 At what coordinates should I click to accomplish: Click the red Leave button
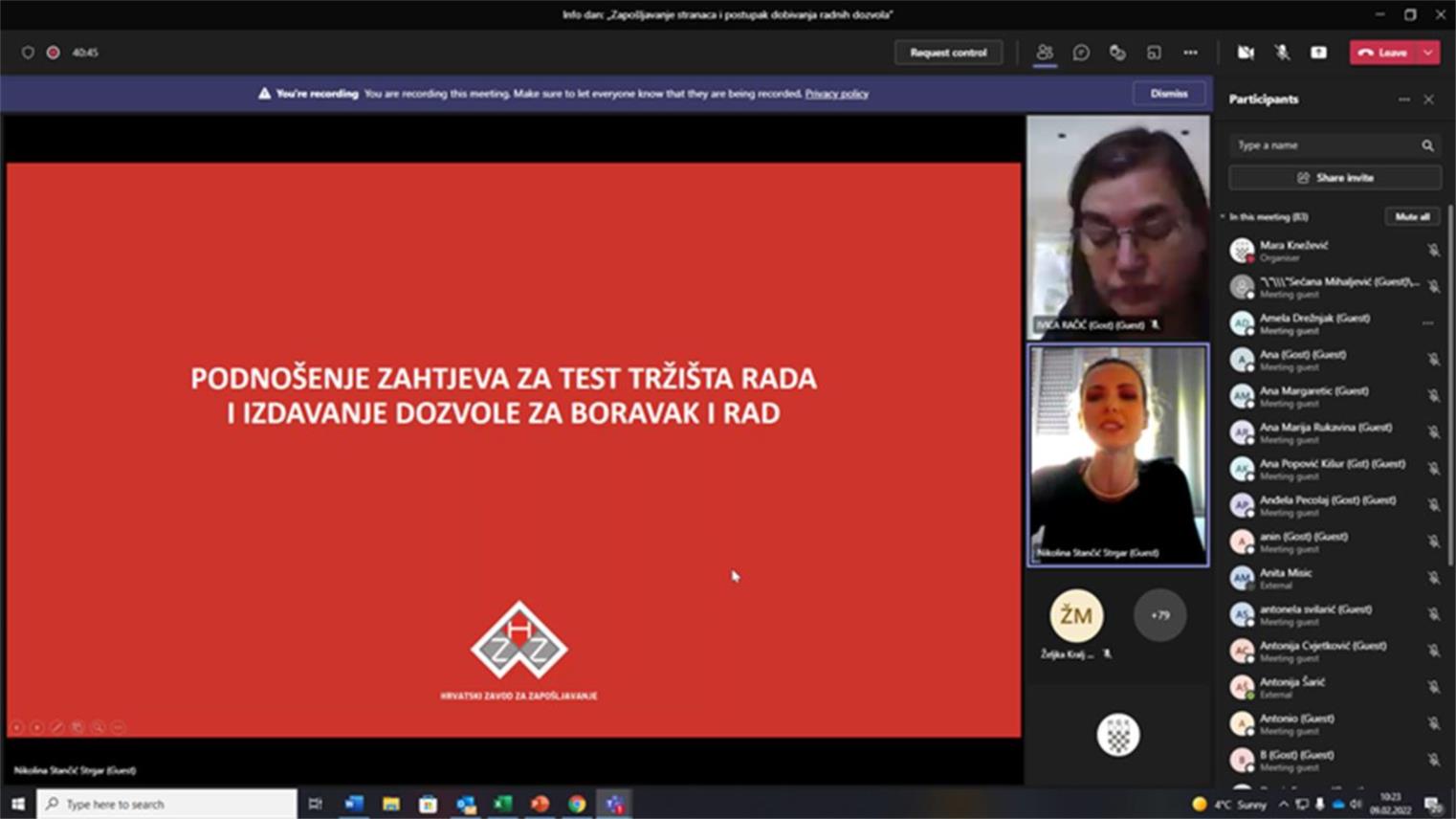pyautogui.click(x=1383, y=53)
